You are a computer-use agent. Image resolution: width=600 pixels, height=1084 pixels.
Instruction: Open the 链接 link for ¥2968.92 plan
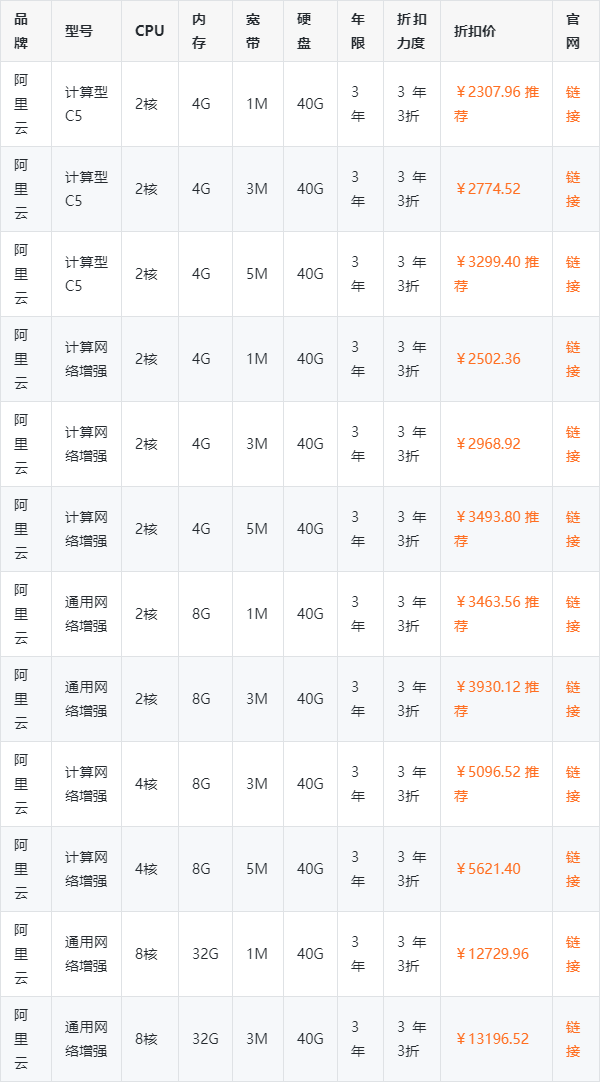click(x=573, y=444)
